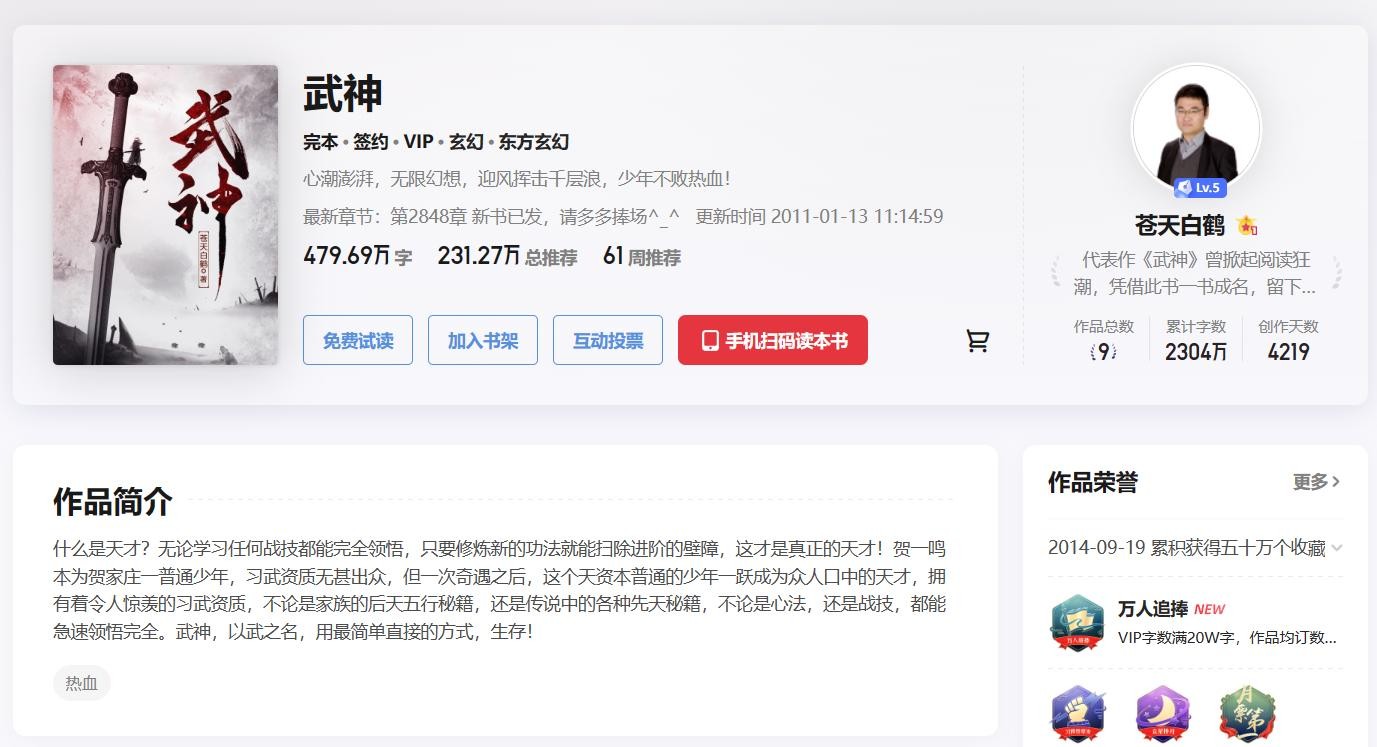The width and height of the screenshot is (1377, 747).
Task: Click the crescent moon honor badge
Action: (x=1163, y=713)
